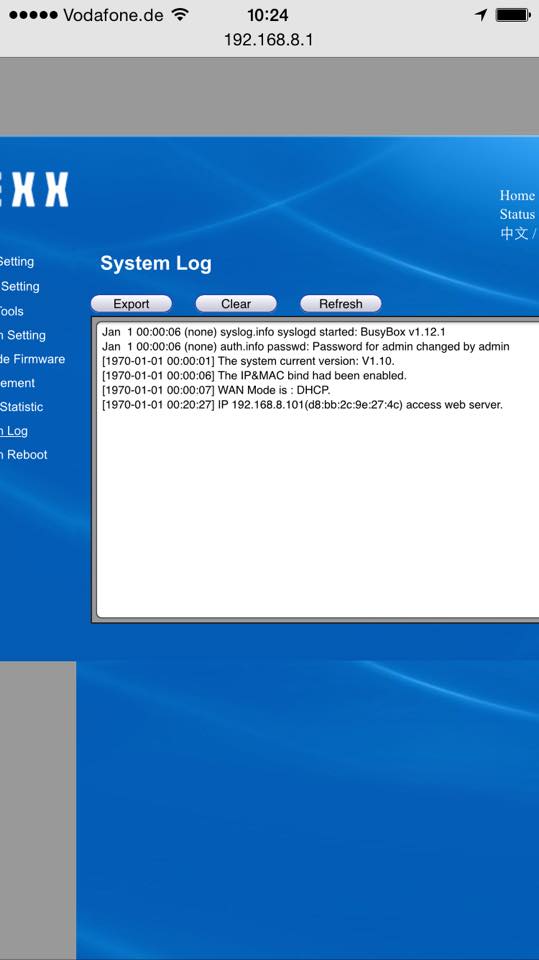
Task: Click the 'IP&MAC bind had been enabled' line
Action: click(254, 376)
